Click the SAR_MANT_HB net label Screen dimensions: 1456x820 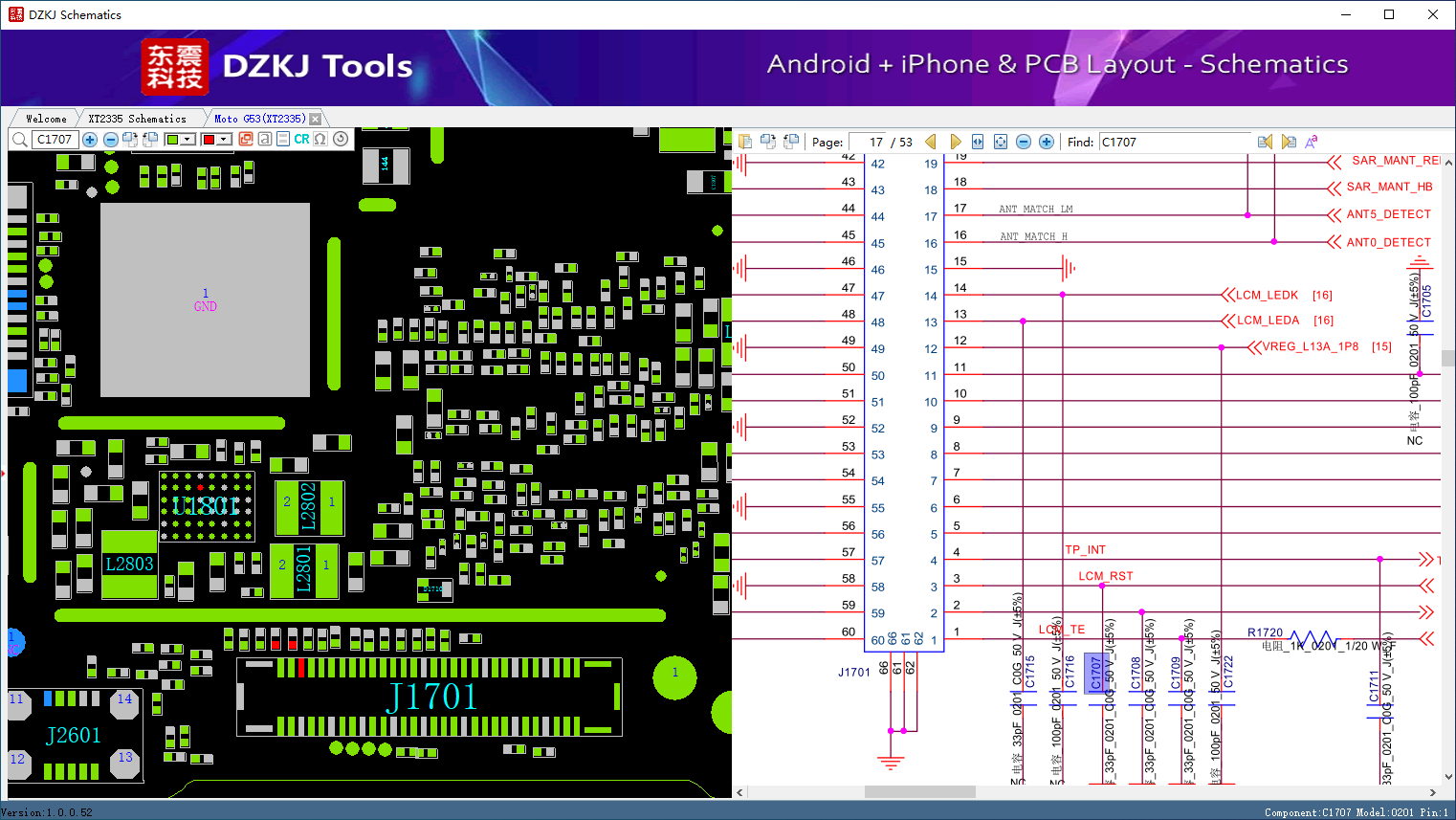tap(1389, 187)
